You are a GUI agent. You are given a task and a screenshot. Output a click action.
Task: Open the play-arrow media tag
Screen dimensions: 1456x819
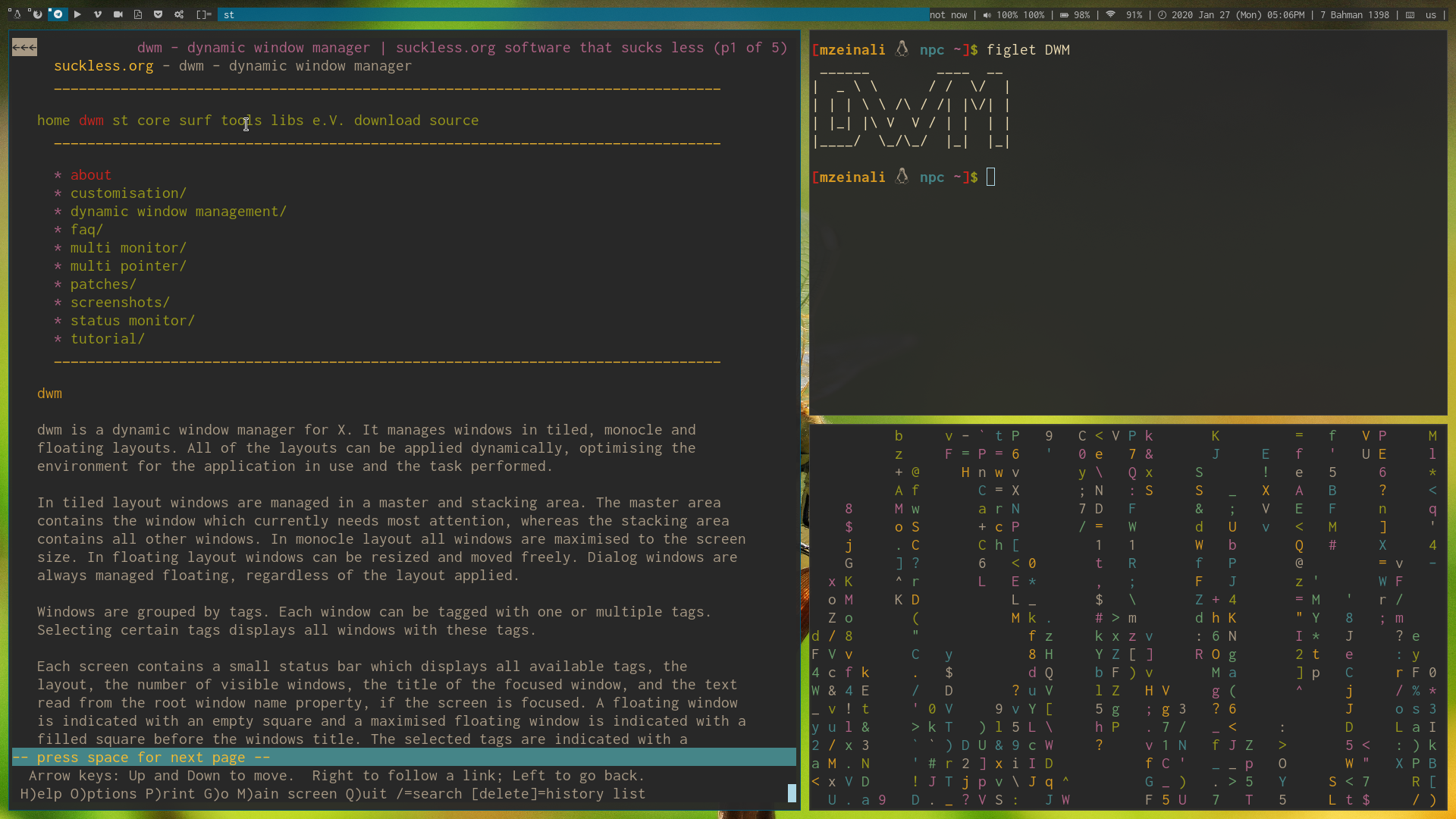77,14
